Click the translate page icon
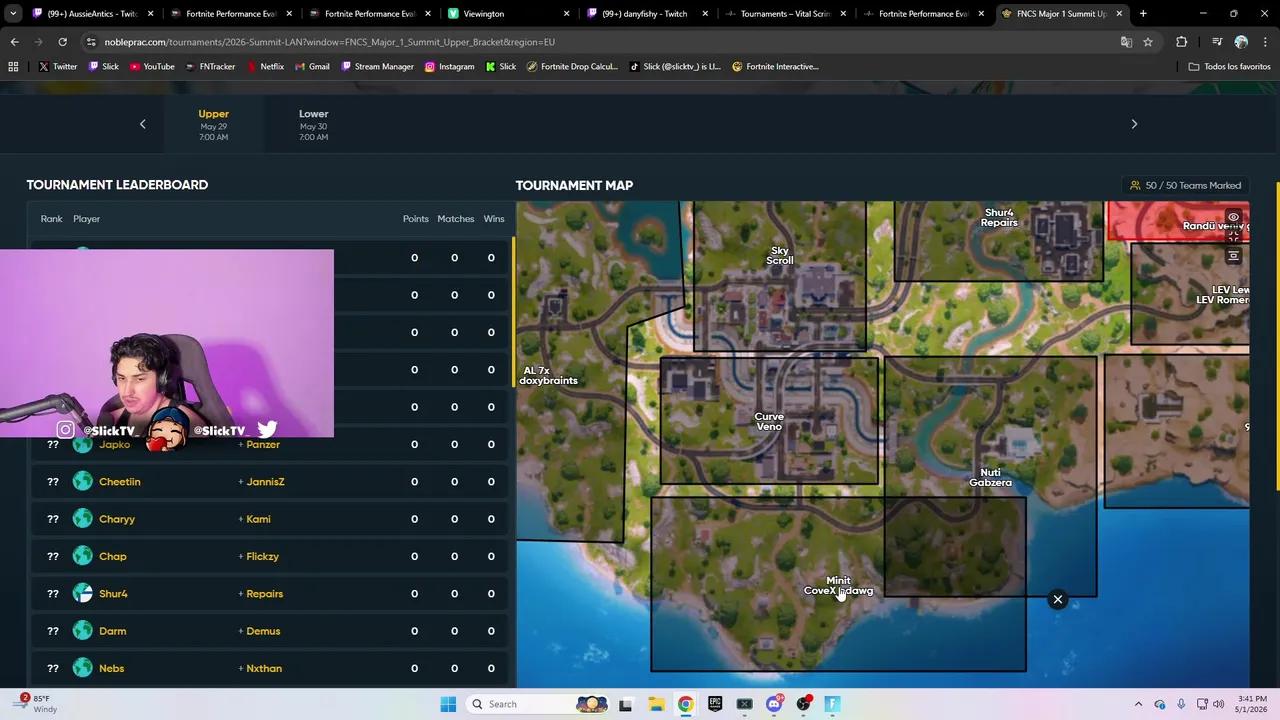This screenshot has width=1280, height=720. [1126, 42]
